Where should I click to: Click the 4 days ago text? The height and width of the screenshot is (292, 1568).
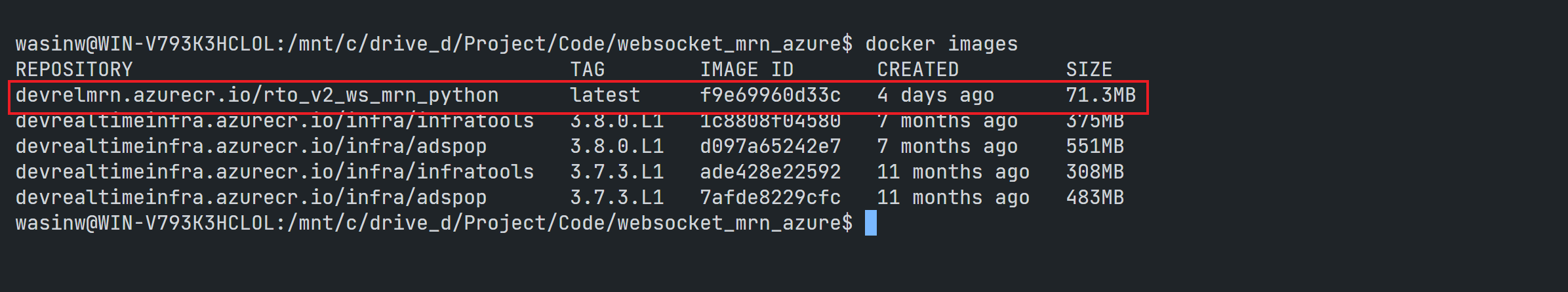(x=936, y=96)
